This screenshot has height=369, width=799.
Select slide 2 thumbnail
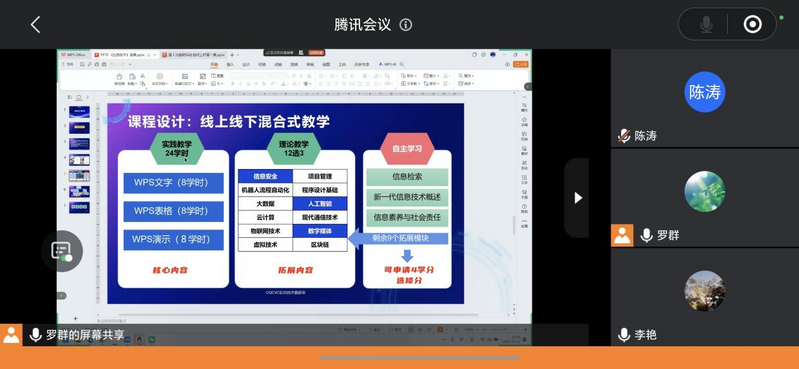pyautogui.click(x=79, y=128)
